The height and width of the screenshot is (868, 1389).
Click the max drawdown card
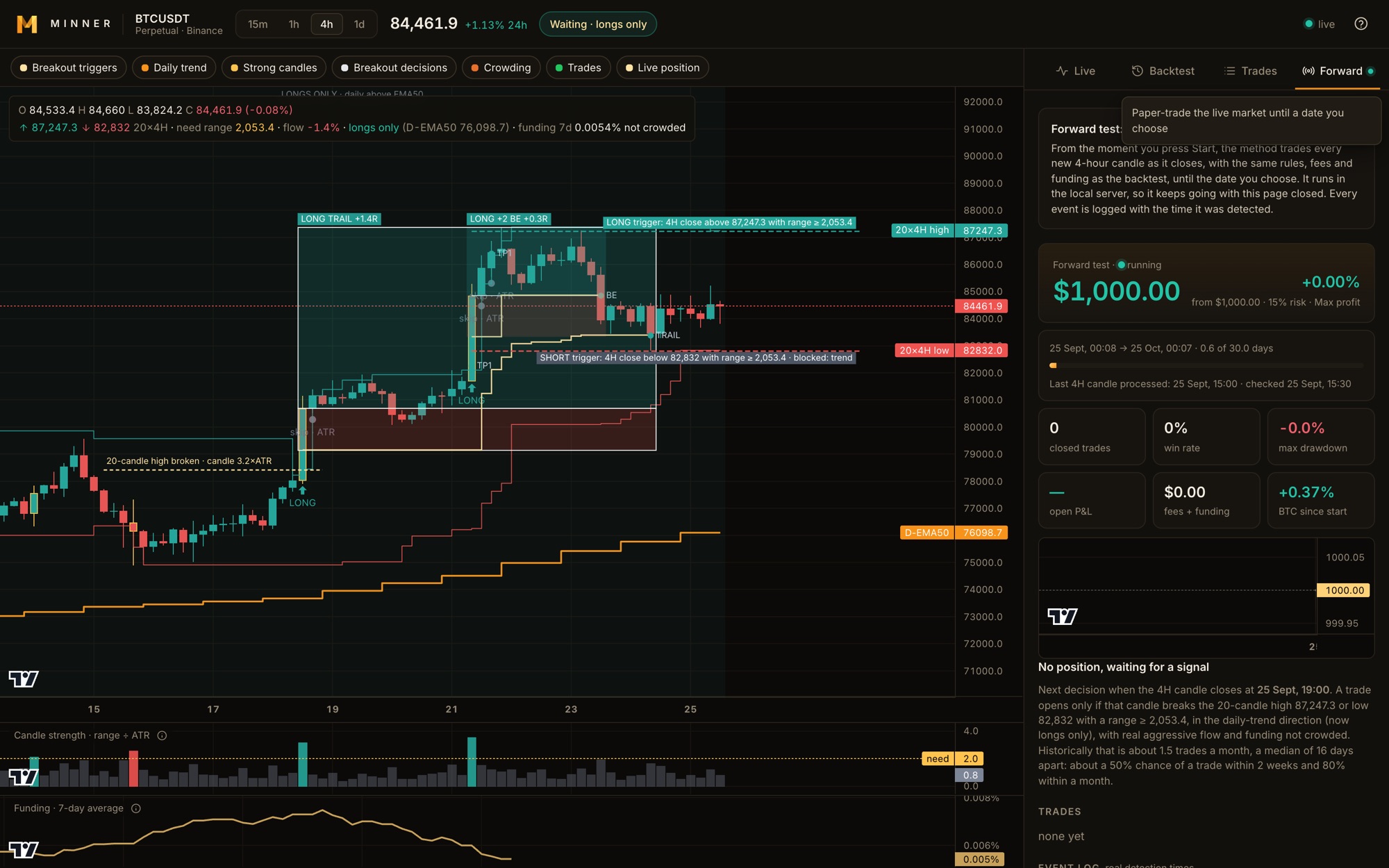coord(1321,437)
